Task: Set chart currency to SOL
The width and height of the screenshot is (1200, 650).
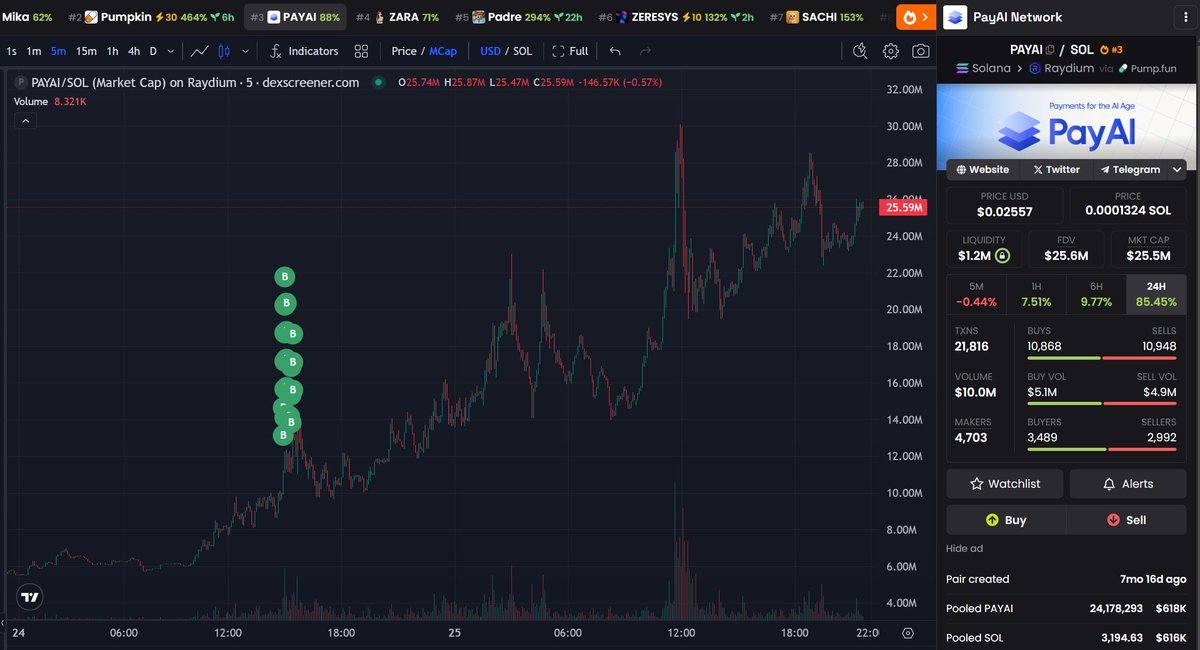Action: (522, 51)
